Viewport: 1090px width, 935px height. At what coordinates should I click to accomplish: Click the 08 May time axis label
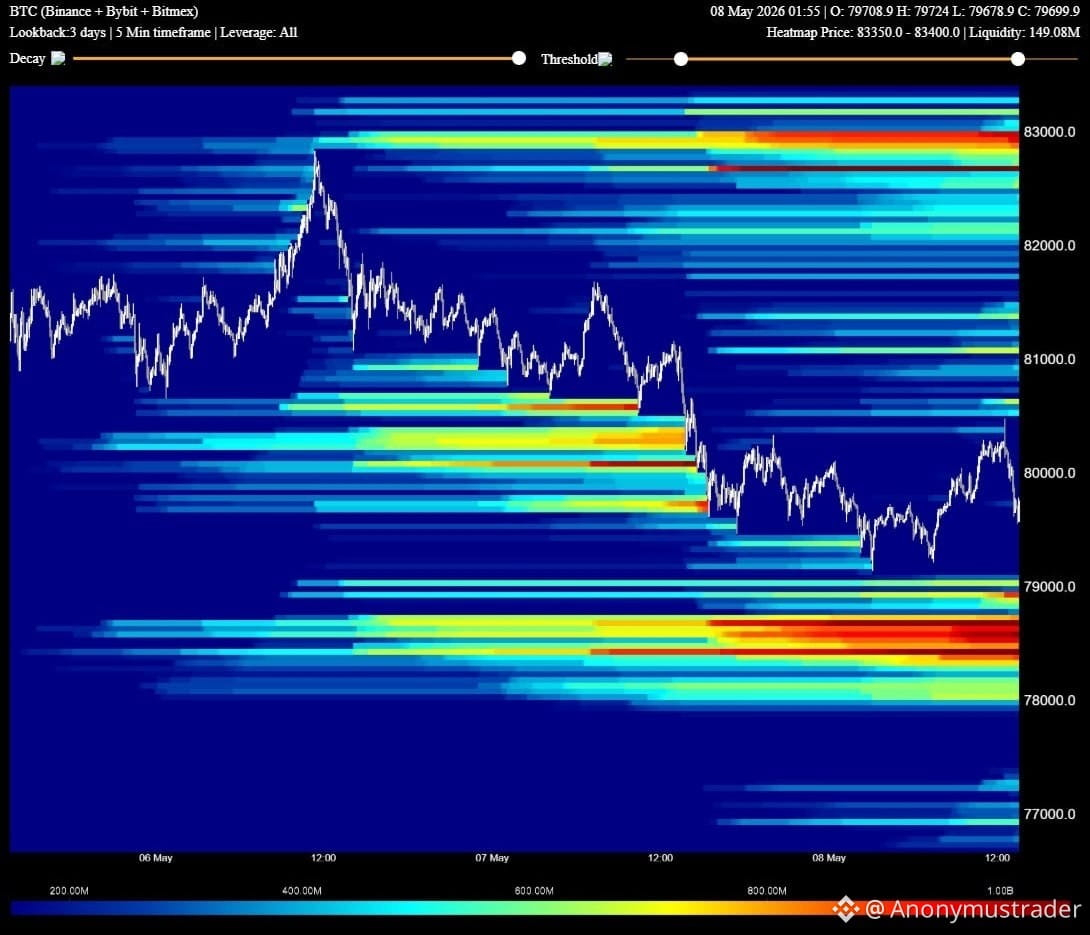click(x=829, y=858)
